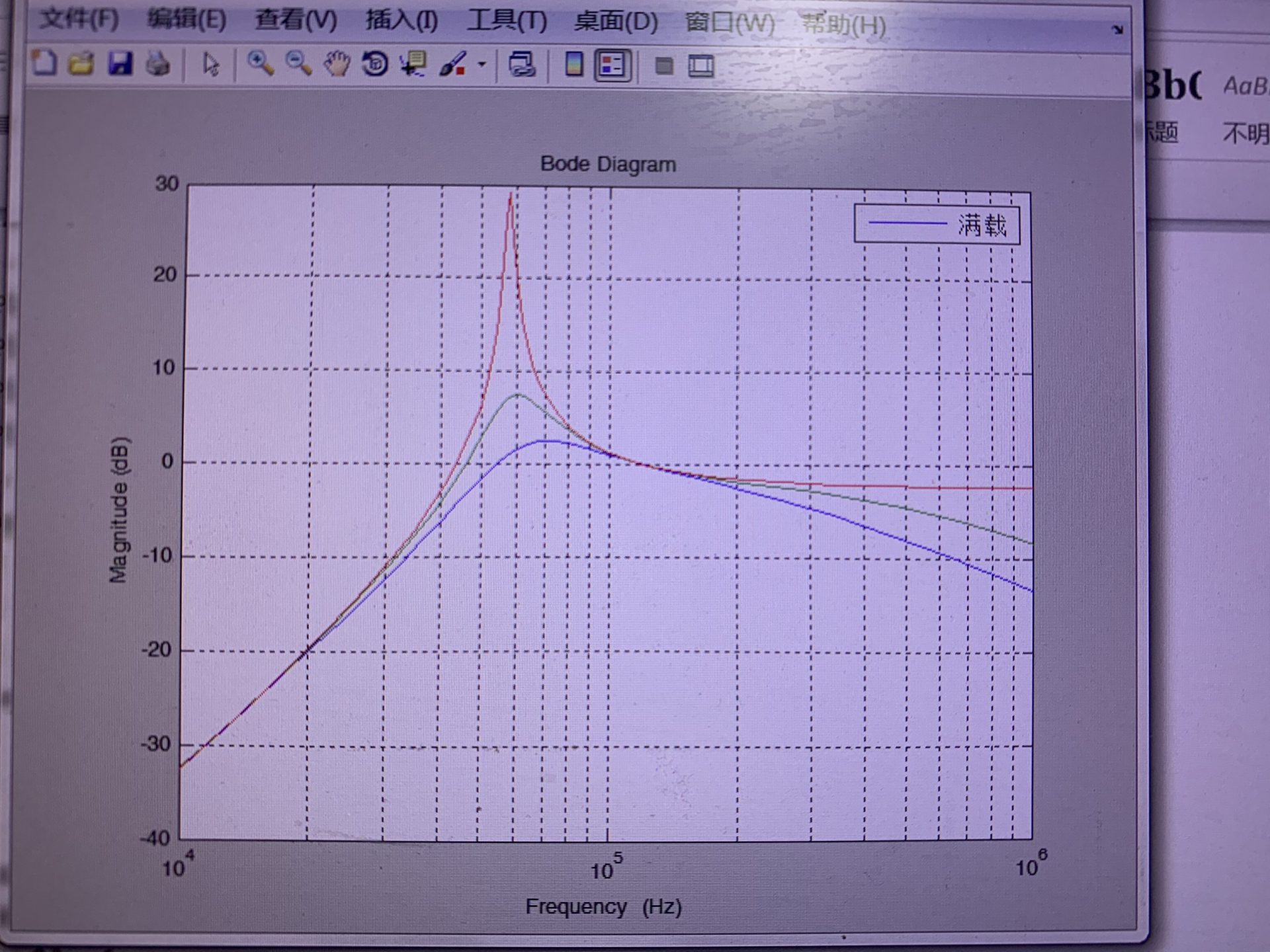Click the Hide Plot Tools button

(x=663, y=66)
